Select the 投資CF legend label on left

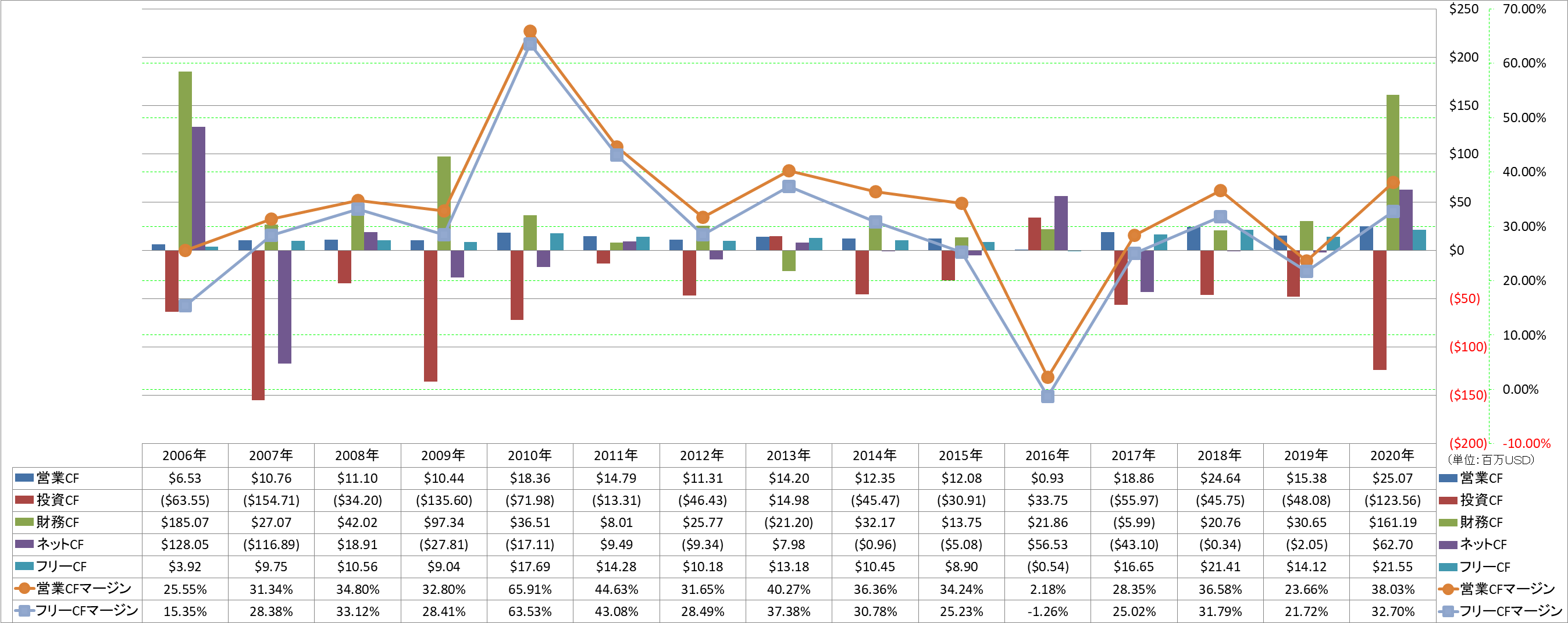58,500
